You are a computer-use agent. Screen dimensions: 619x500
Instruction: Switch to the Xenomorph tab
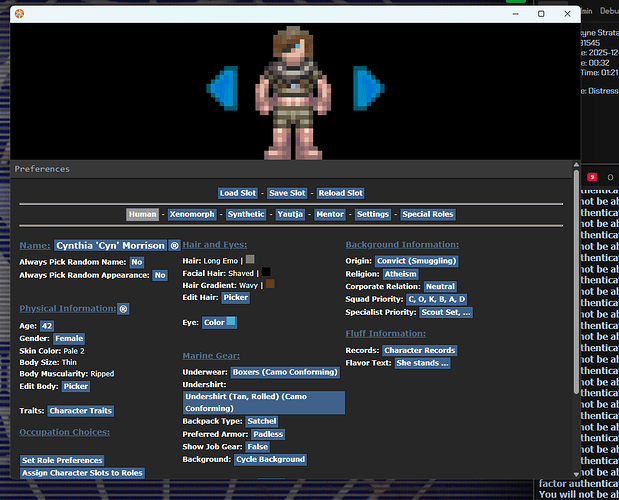point(194,214)
